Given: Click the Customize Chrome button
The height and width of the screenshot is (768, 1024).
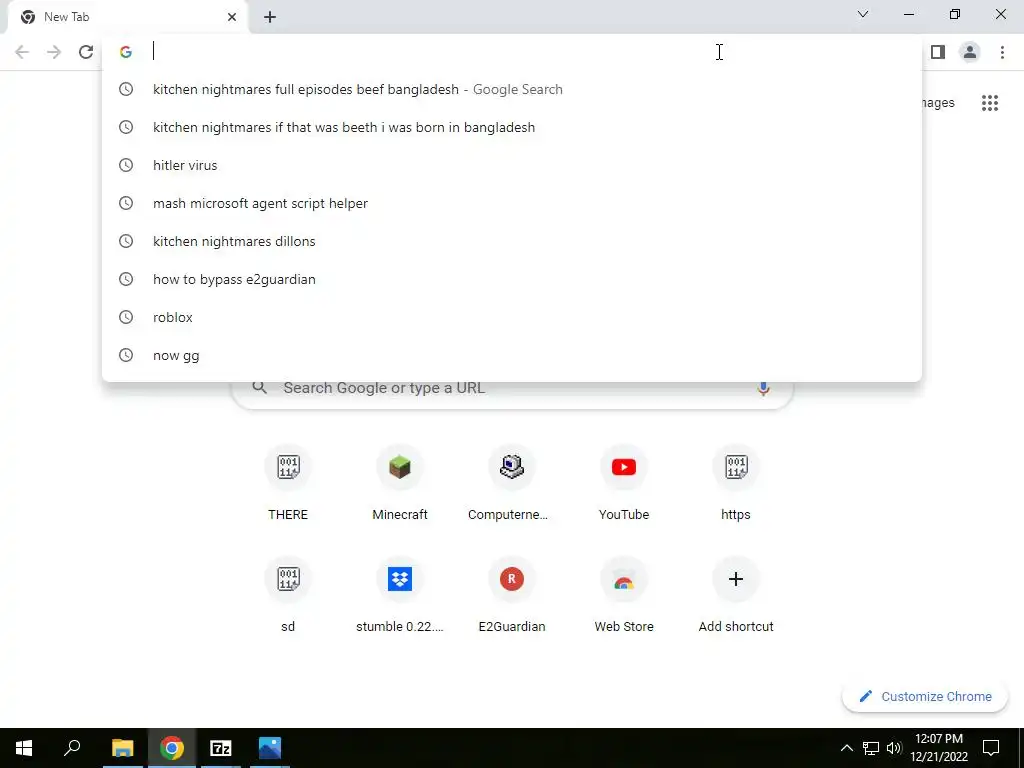Looking at the screenshot, I should tap(925, 696).
